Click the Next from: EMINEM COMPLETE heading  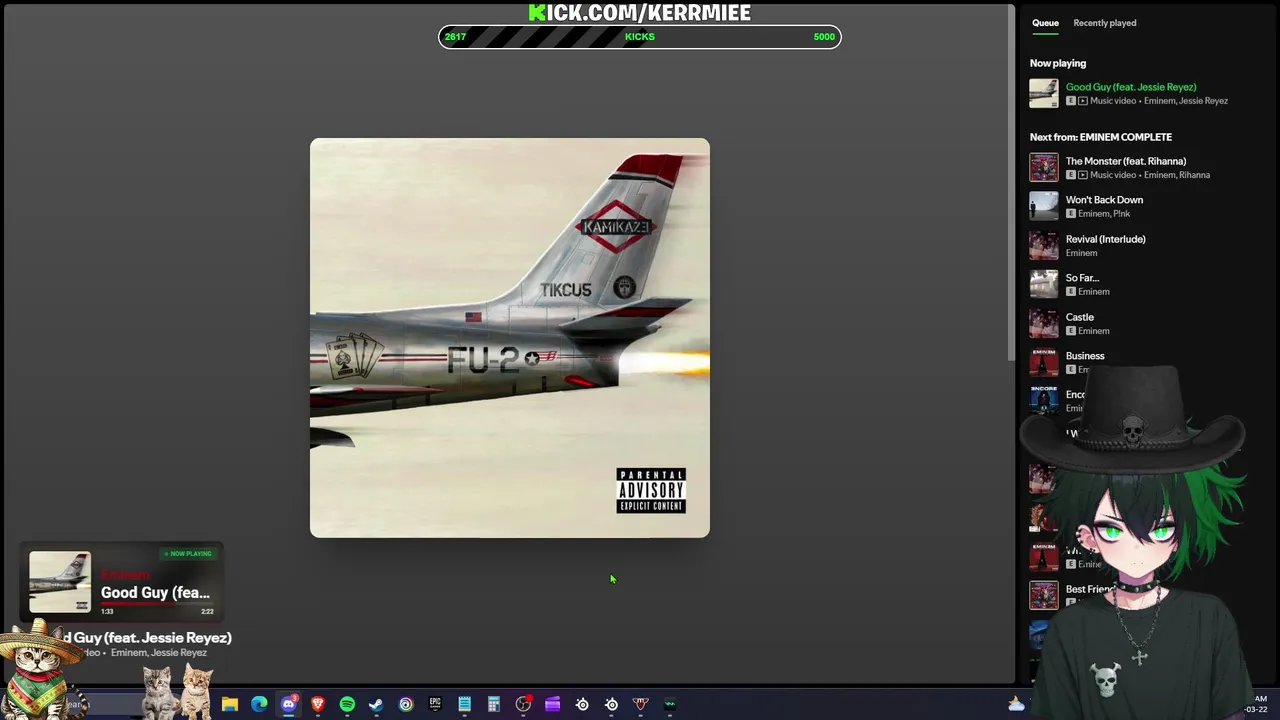(1101, 137)
